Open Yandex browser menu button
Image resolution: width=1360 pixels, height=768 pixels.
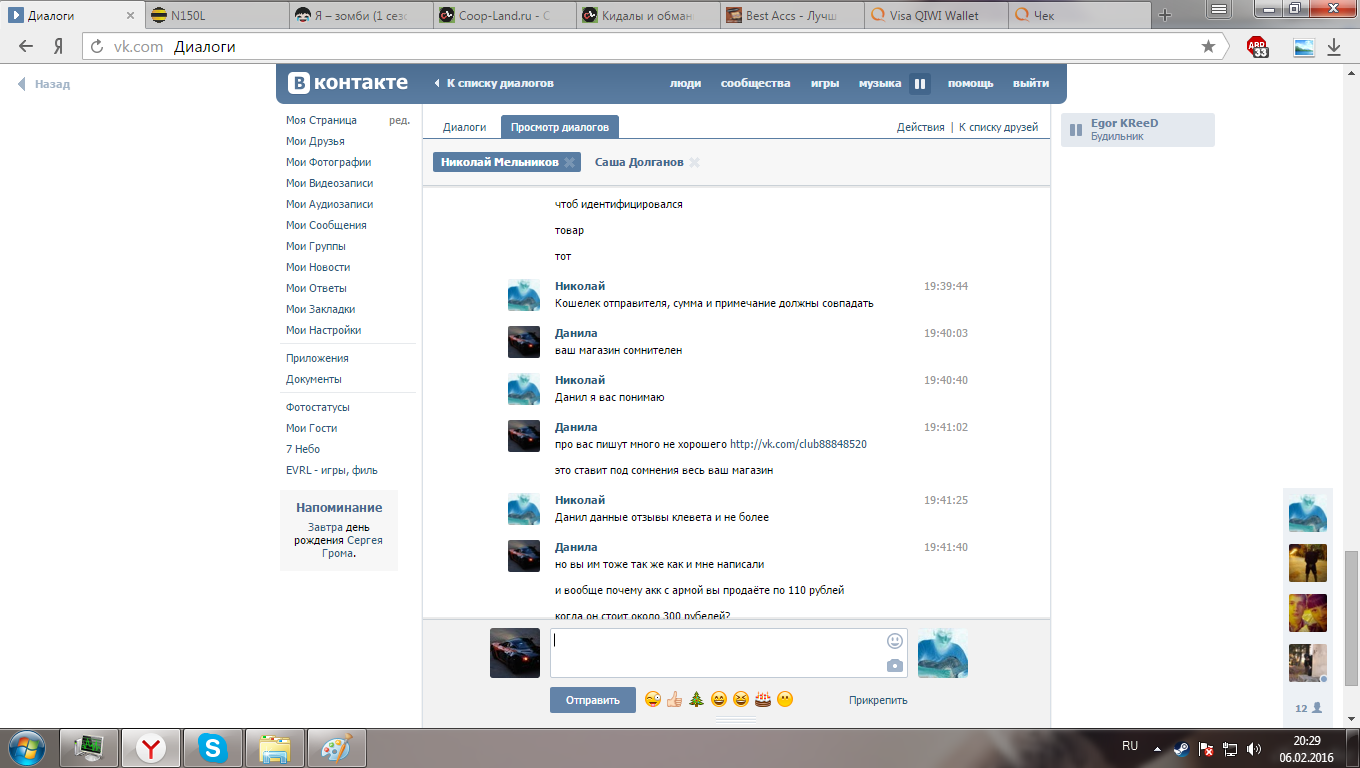point(1219,9)
